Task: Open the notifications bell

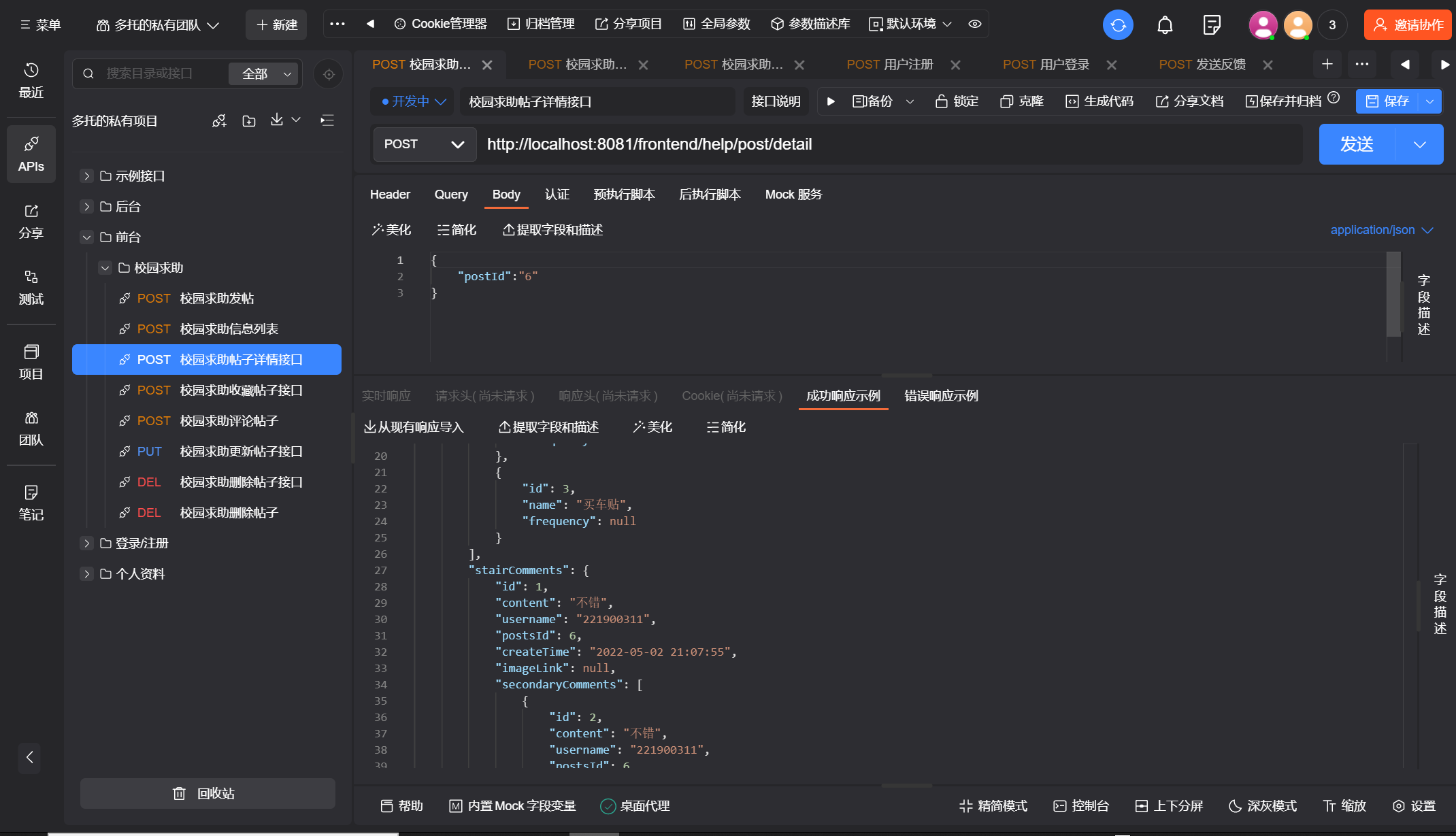Action: pyautogui.click(x=1165, y=25)
